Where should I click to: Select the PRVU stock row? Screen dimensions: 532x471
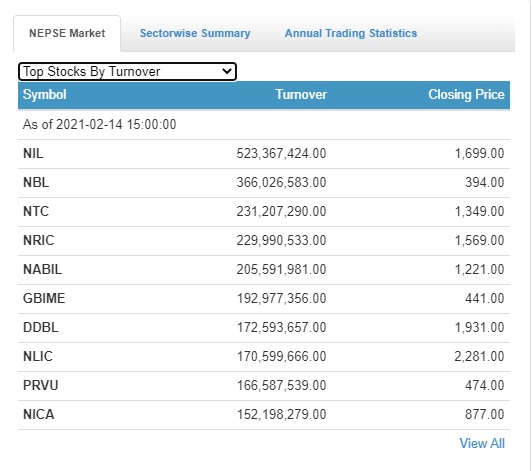point(264,385)
